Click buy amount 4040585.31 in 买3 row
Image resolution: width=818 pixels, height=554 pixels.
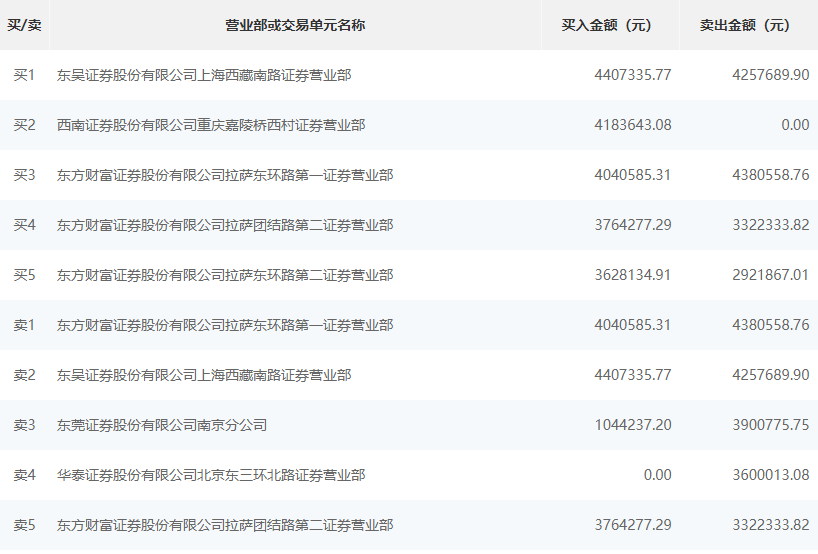pos(633,175)
